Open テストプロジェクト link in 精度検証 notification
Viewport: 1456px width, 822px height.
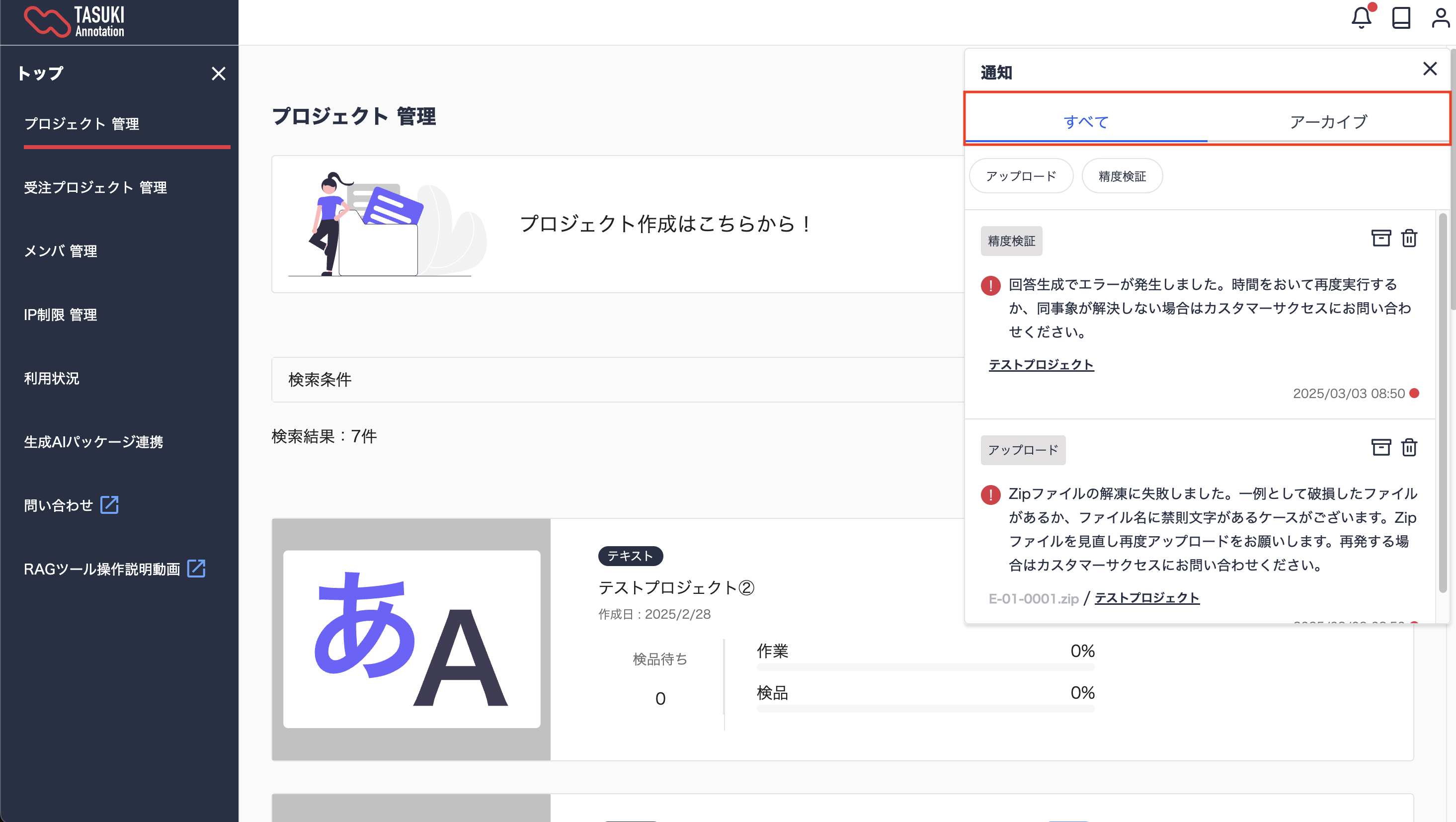click(1041, 365)
